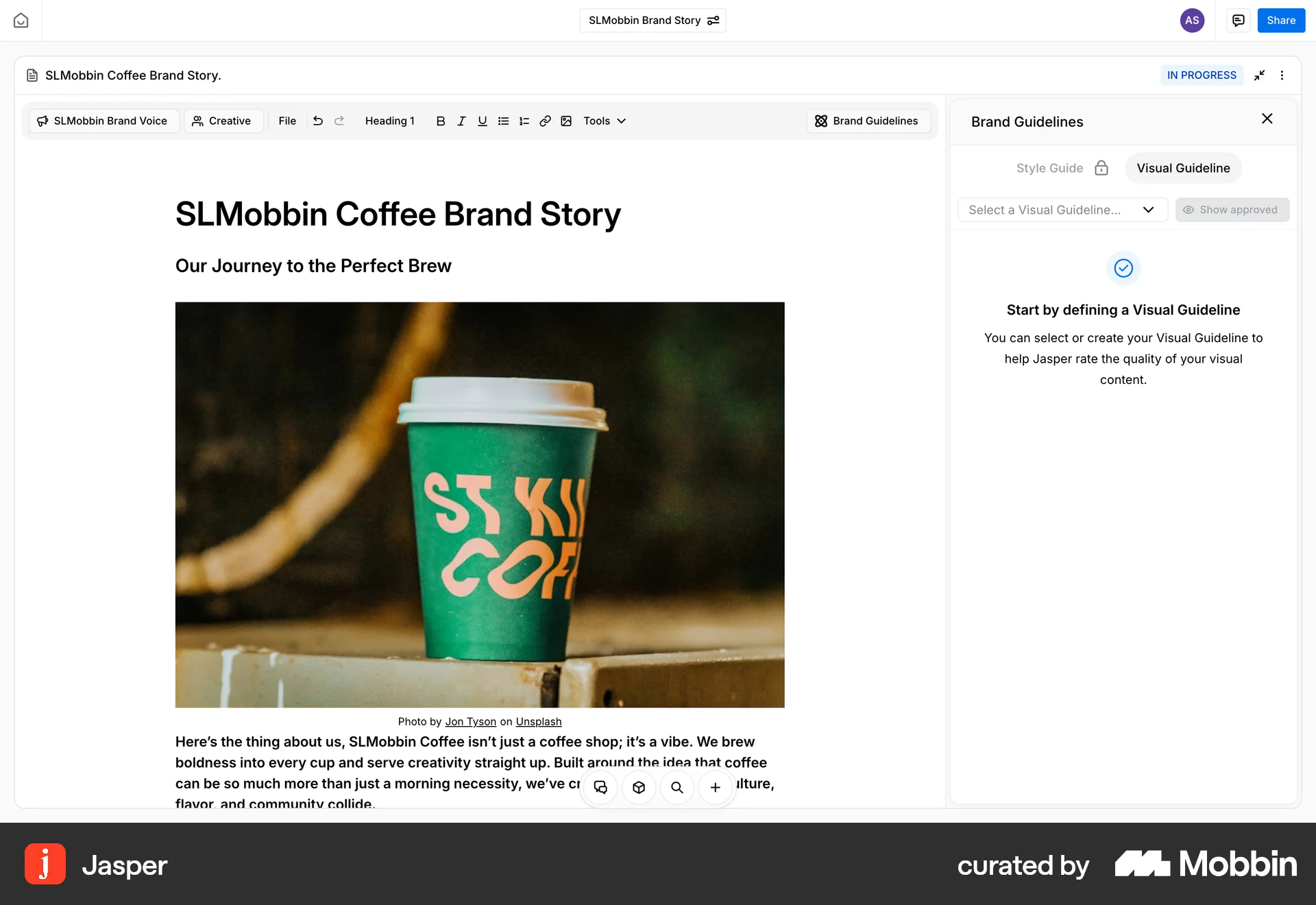Open the Heading 1 style selector

389,121
